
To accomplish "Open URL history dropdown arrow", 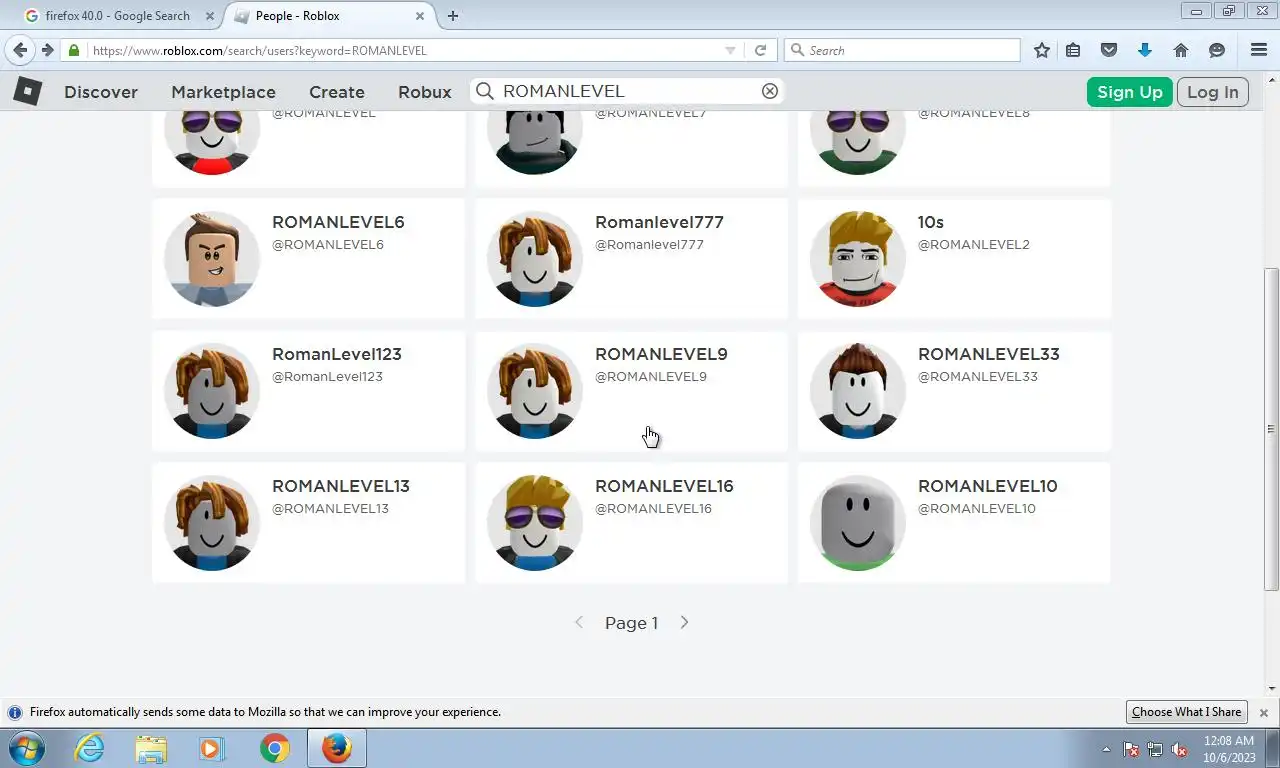I will tap(730, 50).
